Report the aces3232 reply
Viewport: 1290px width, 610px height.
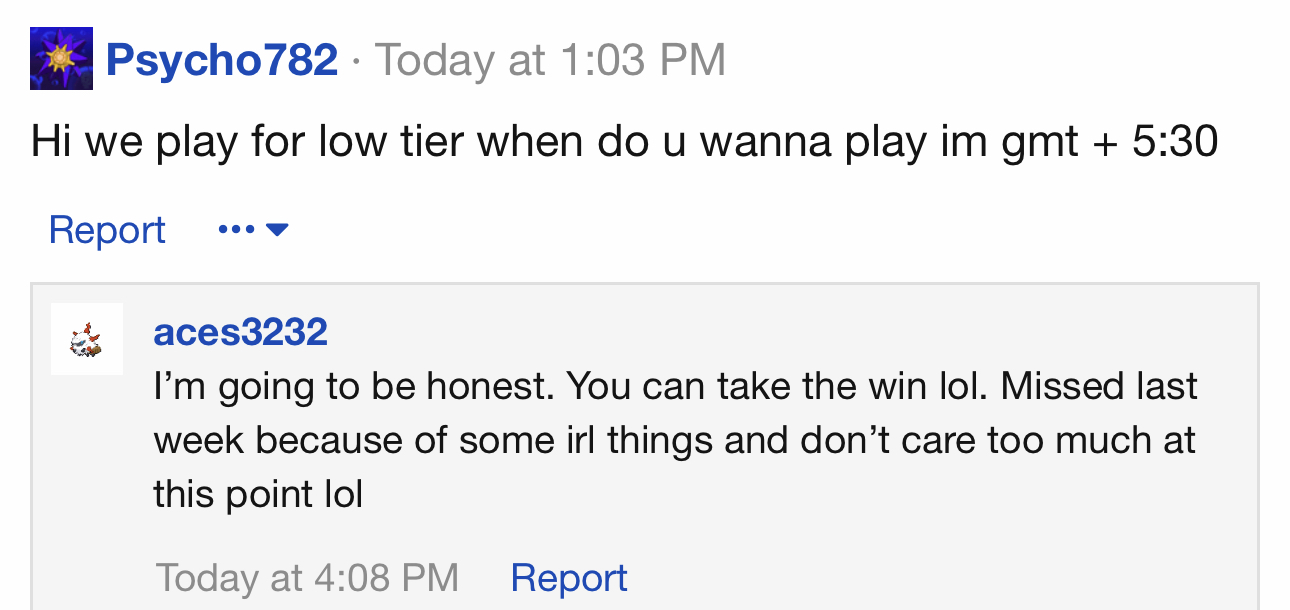point(569,577)
